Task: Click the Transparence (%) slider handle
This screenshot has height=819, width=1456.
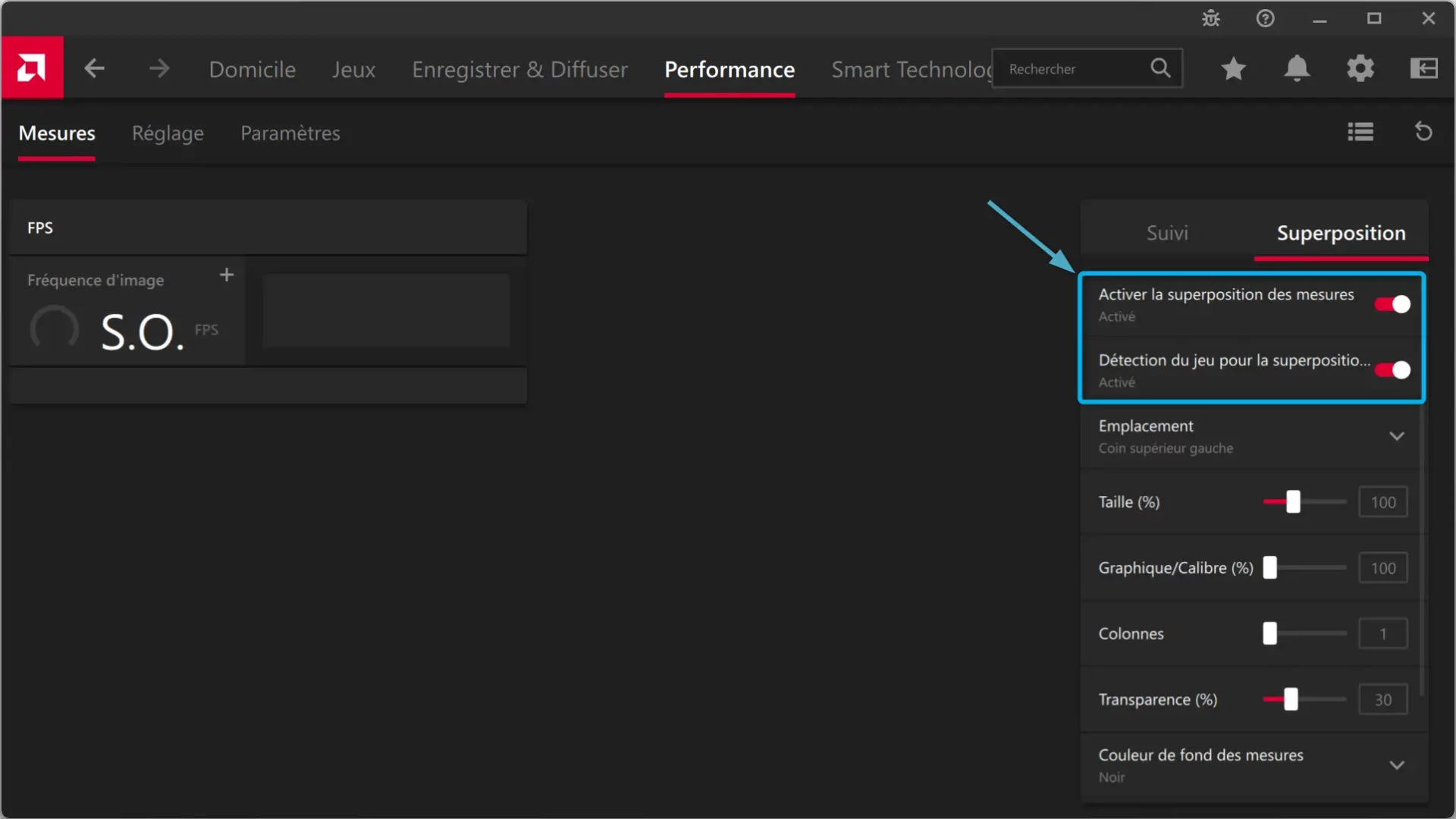Action: click(x=1291, y=699)
